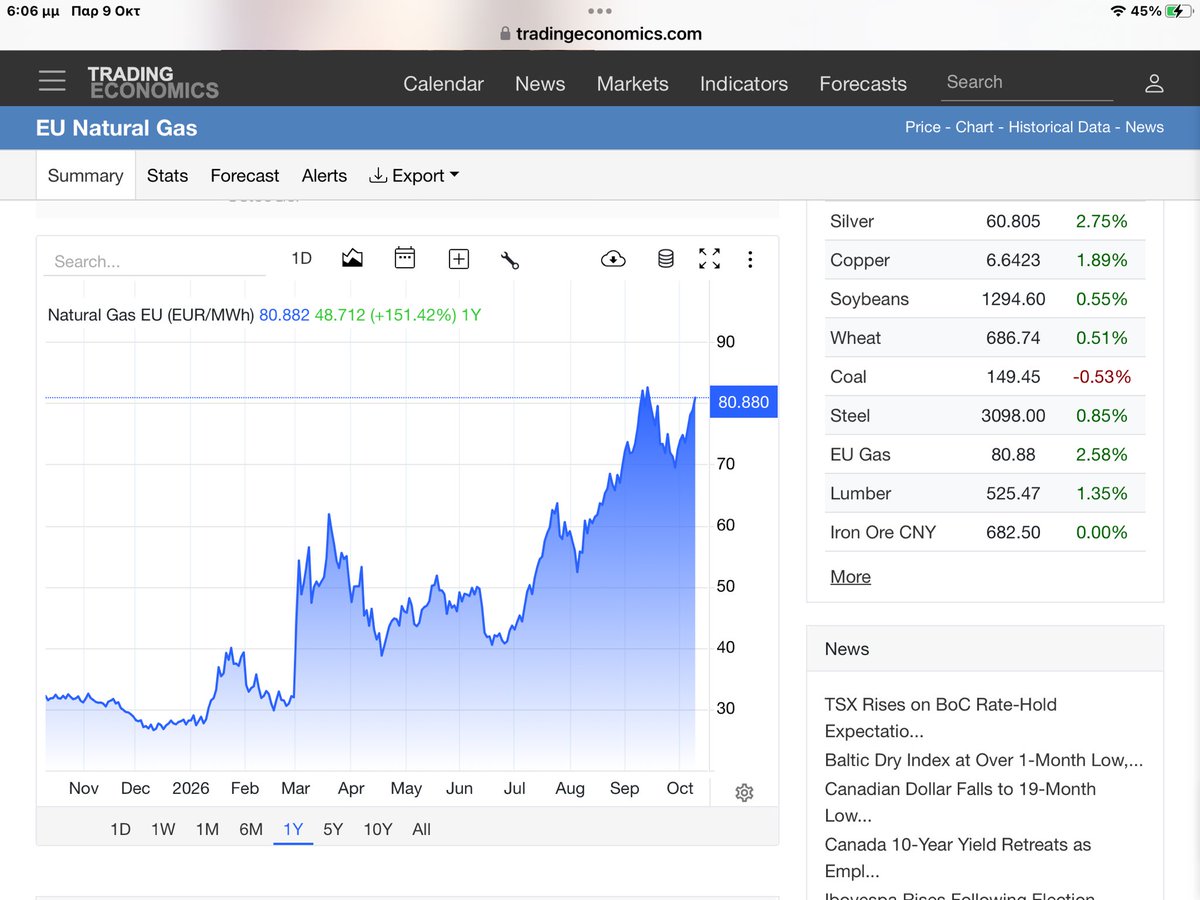Click the chart type area icon
Image resolution: width=1200 pixels, height=900 pixels.
pos(352,259)
